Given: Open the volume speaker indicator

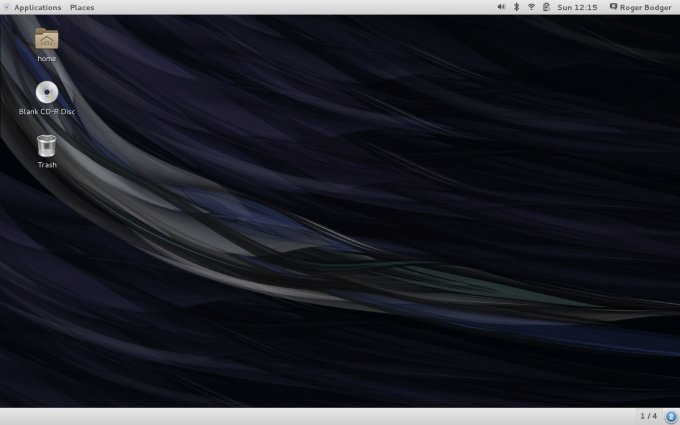Looking at the screenshot, I should [x=501, y=7].
